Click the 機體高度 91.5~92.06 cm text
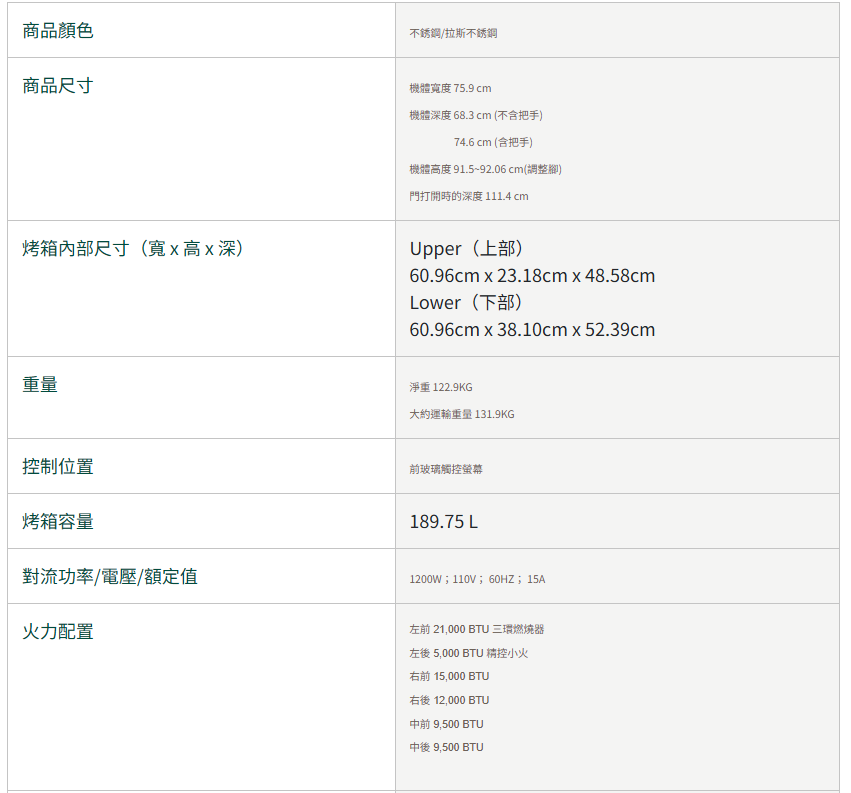 click(485, 169)
